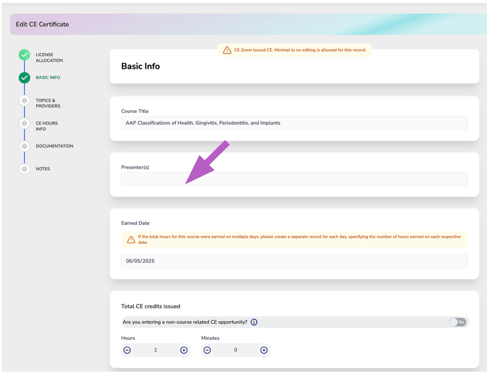Click the Earned Date label
The width and height of the screenshot is (487, 373).
pos(135,223)
